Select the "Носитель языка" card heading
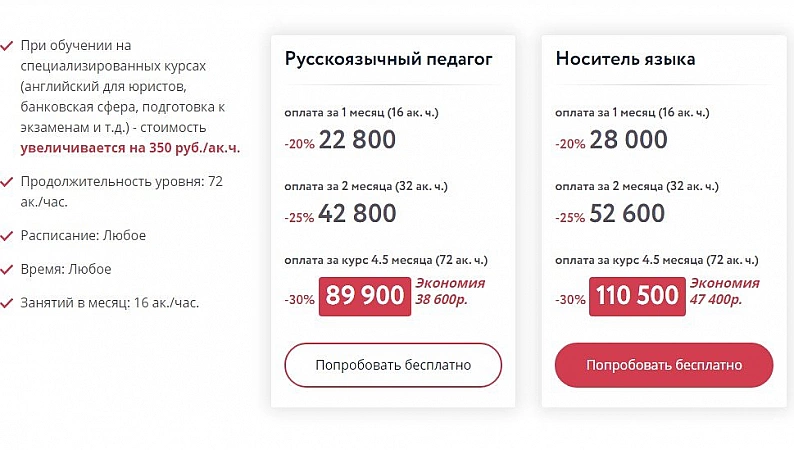The height and width of the screenshot is (450, 794). (625, 59)
